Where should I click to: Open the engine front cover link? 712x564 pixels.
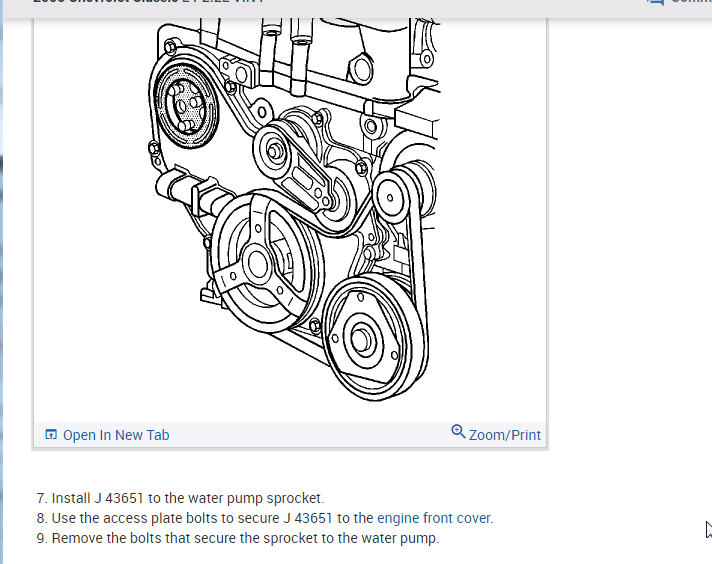click(434, 518)
